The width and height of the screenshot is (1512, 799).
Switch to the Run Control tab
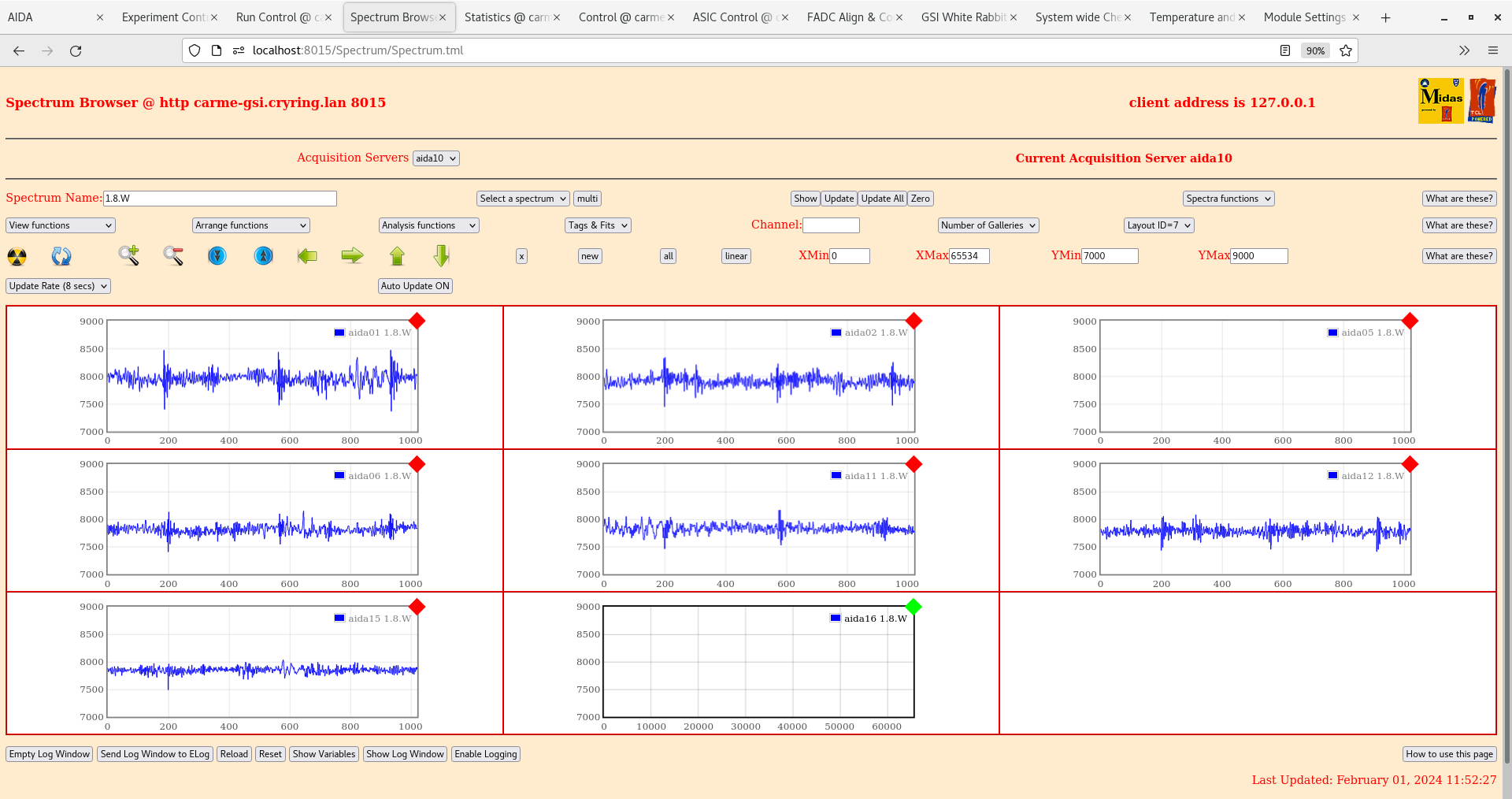pyautogui.click(x=280, y=17)
